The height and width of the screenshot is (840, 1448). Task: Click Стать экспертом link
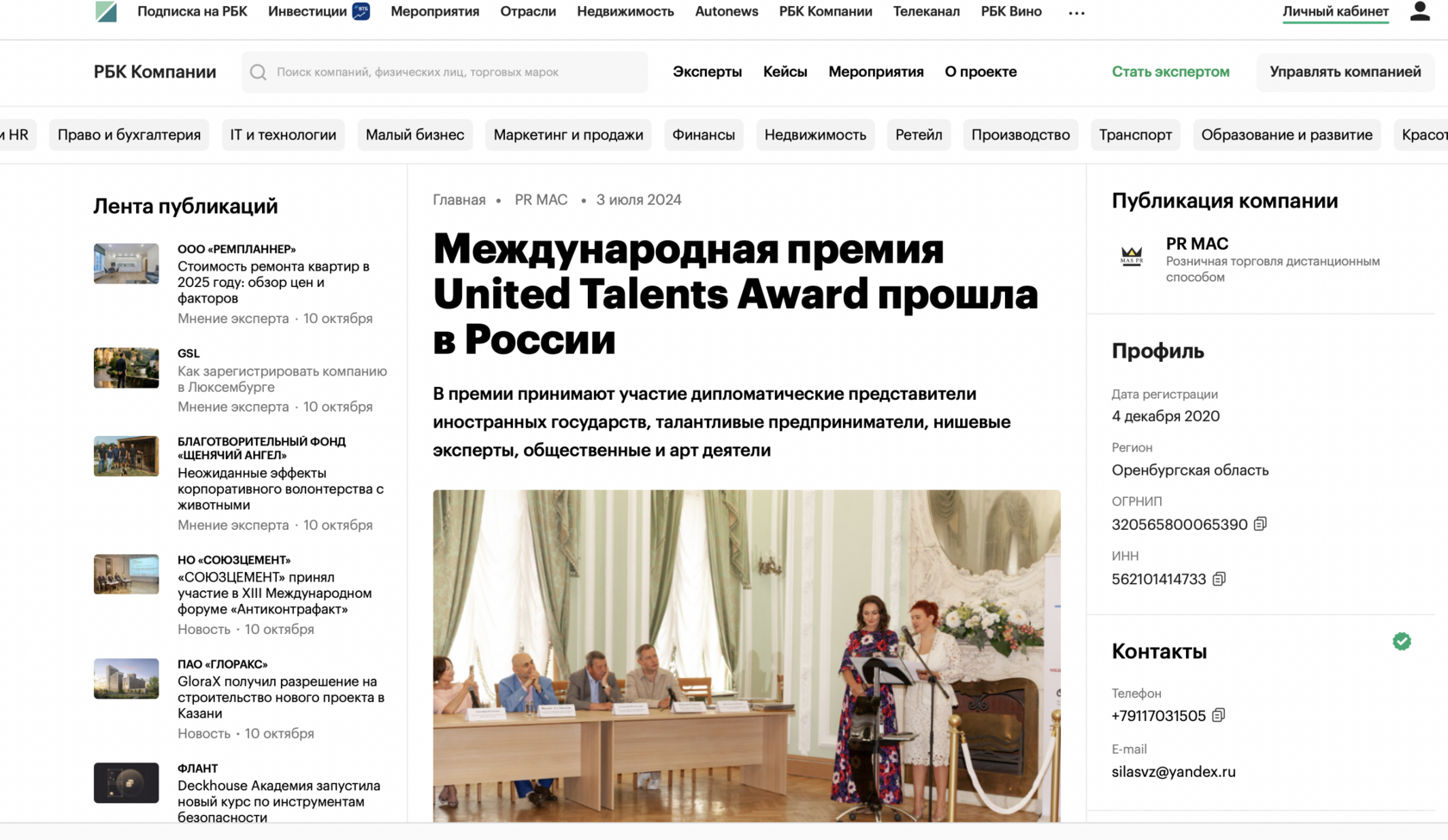1170,72
